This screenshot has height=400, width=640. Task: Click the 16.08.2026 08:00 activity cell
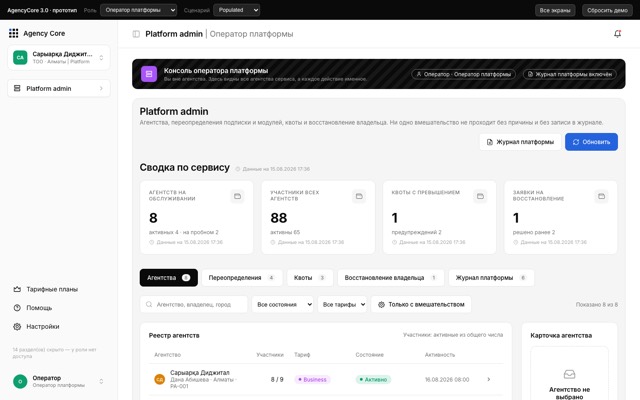447,380
